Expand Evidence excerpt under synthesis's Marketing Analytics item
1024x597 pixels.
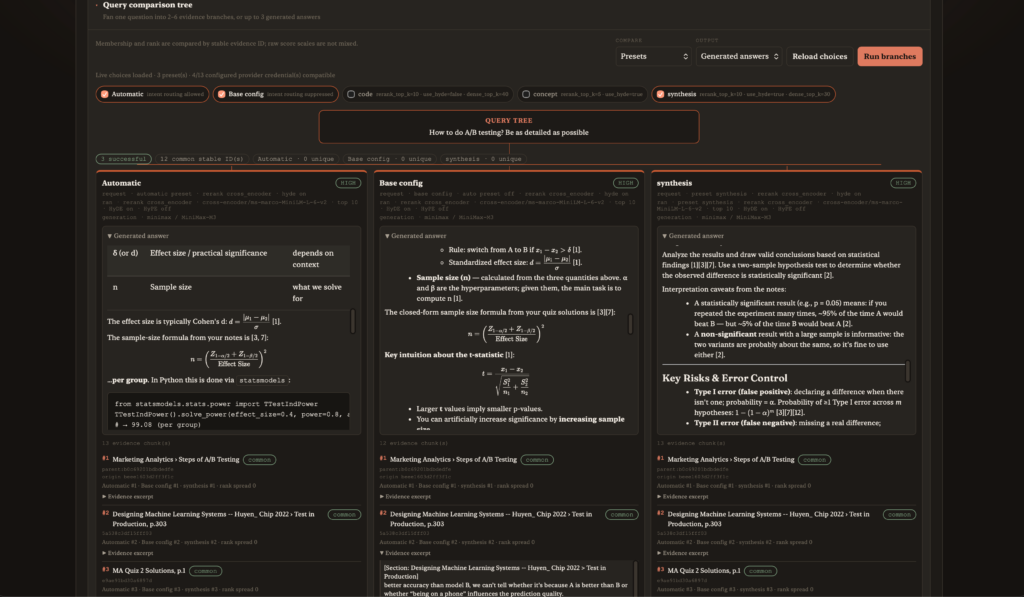click(682, 496)
